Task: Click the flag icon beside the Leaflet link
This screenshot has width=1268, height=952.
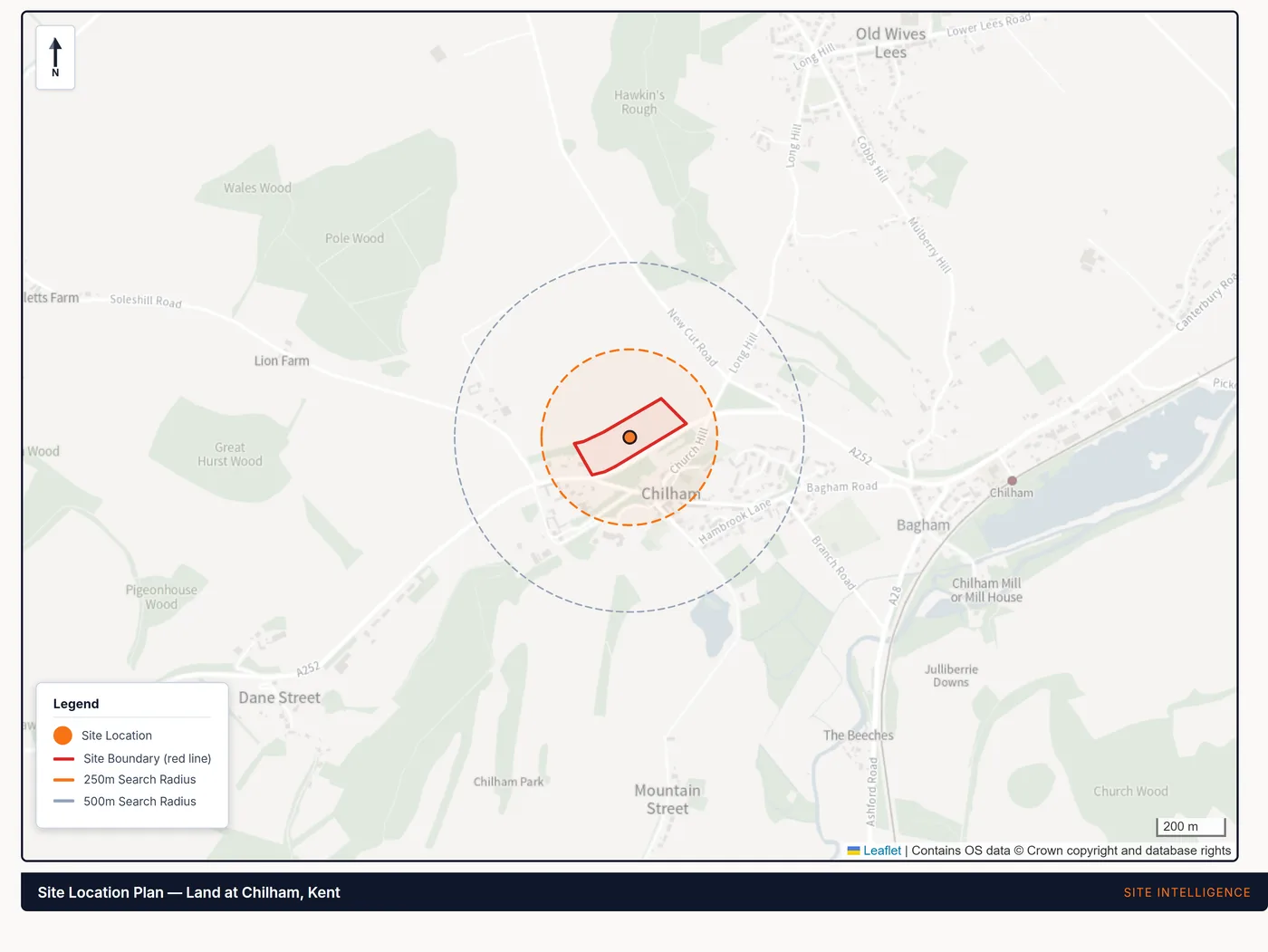Action: pyautogui.click(x=853, y=851)
